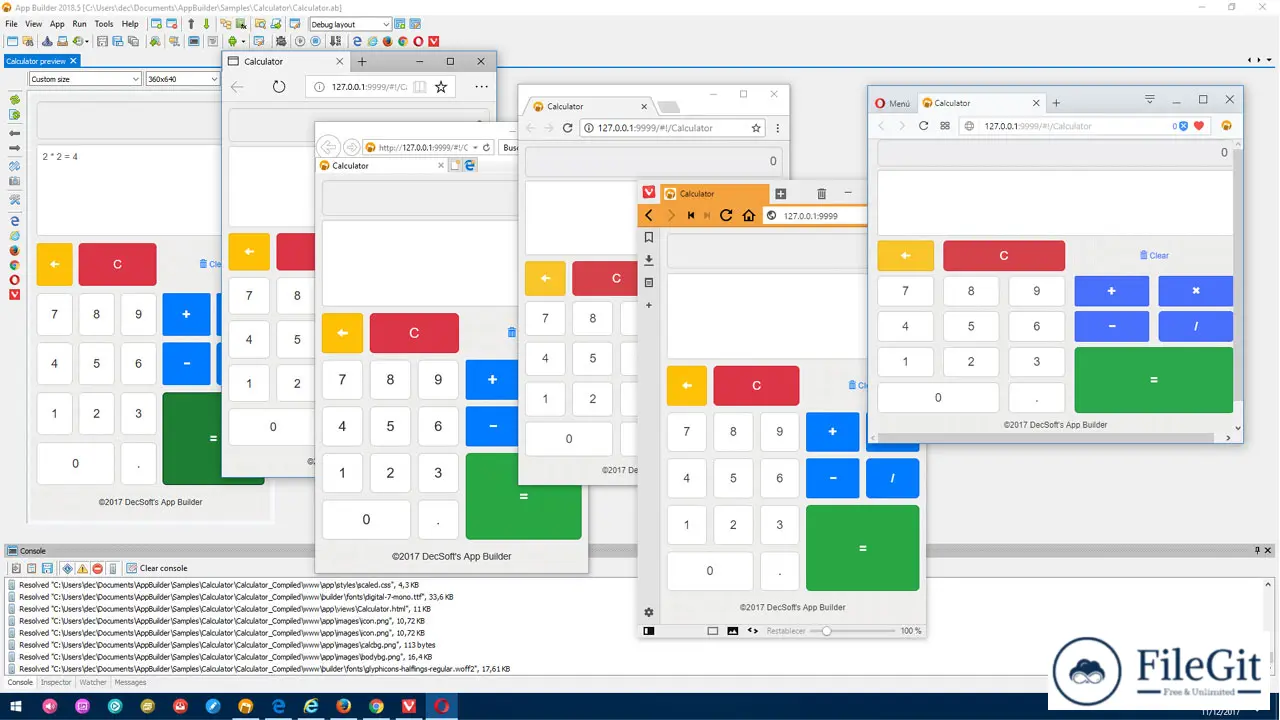Click the reload icon in Chrome window
Screen dimensions: 1280x720
[x=568, y=128]
